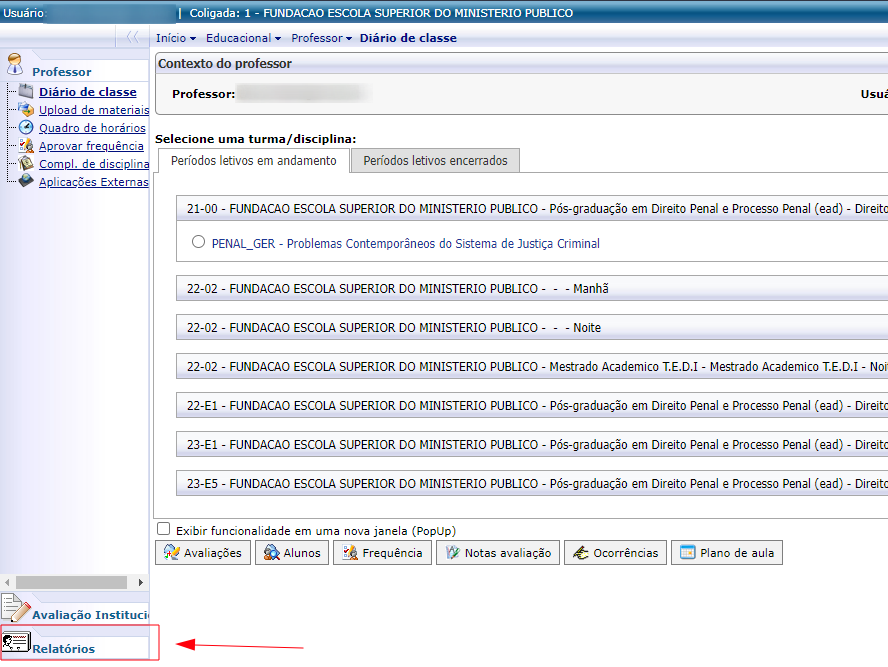The width and height of the screenshot is (888, 667).
Task: Click the Compl. de disciplina icon
Action: point(26,163)
